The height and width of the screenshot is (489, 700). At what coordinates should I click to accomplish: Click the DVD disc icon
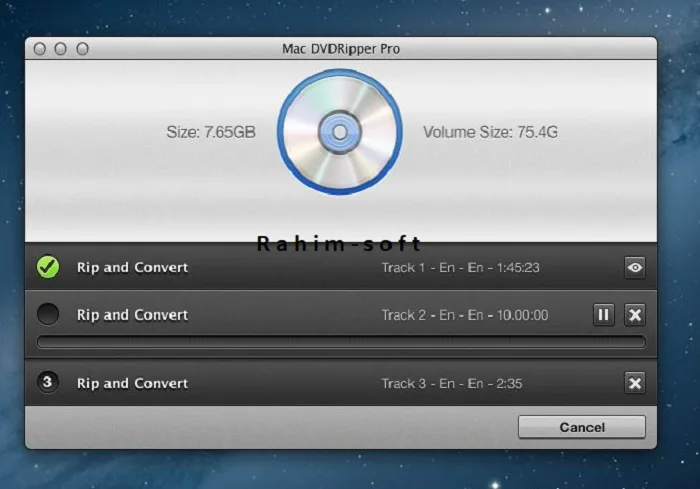(x=340, y=132)
